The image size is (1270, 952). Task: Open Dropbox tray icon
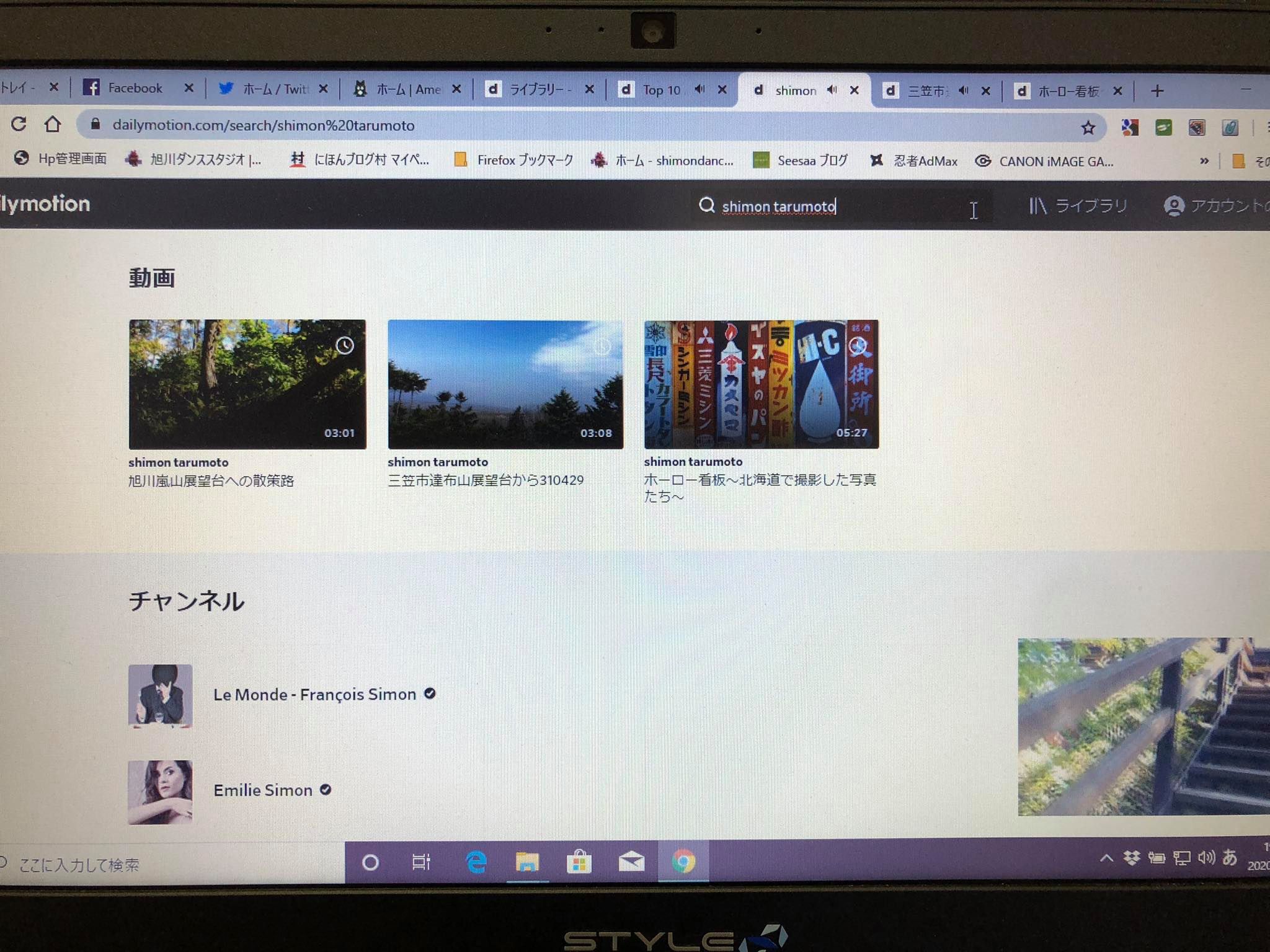1132,858
